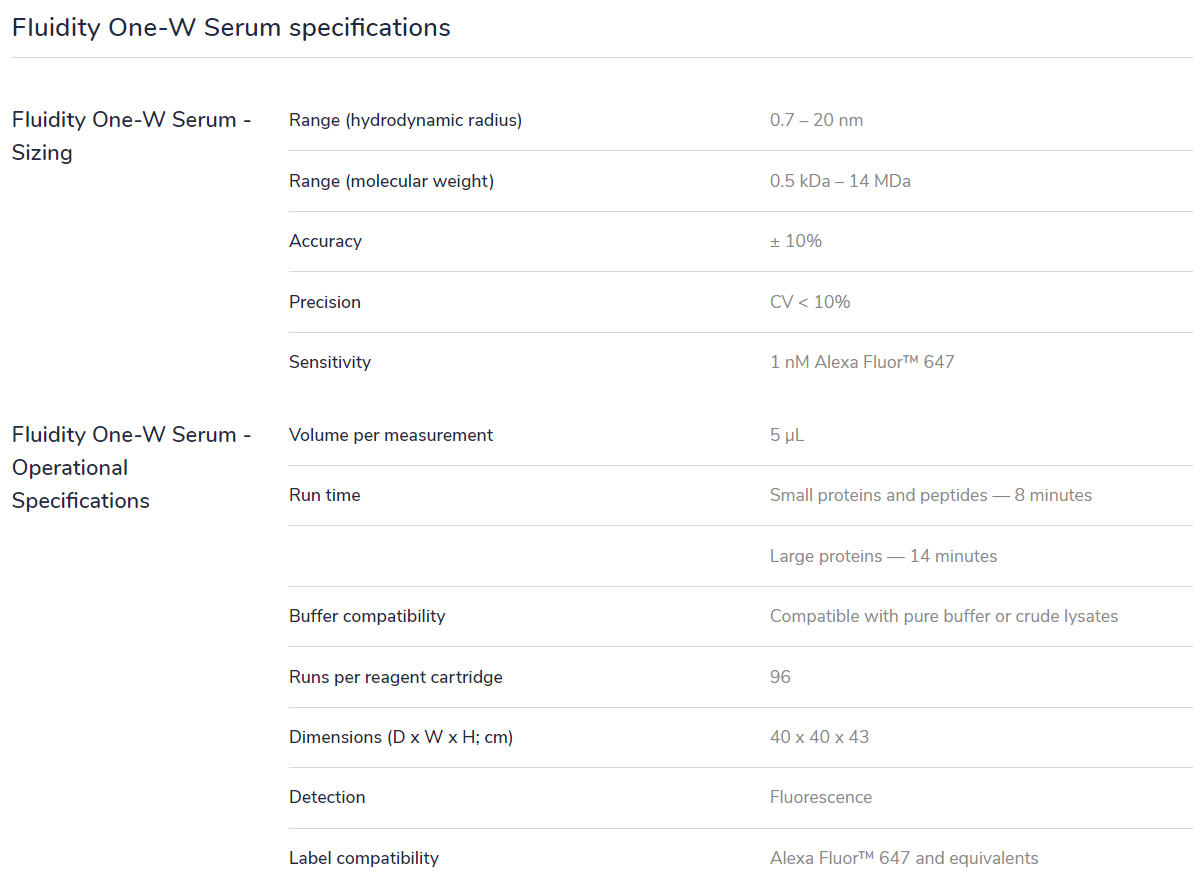Click the Label compatibility row label
The width and height of the screenshot is (1193, 888).
[x=364, y=858]
